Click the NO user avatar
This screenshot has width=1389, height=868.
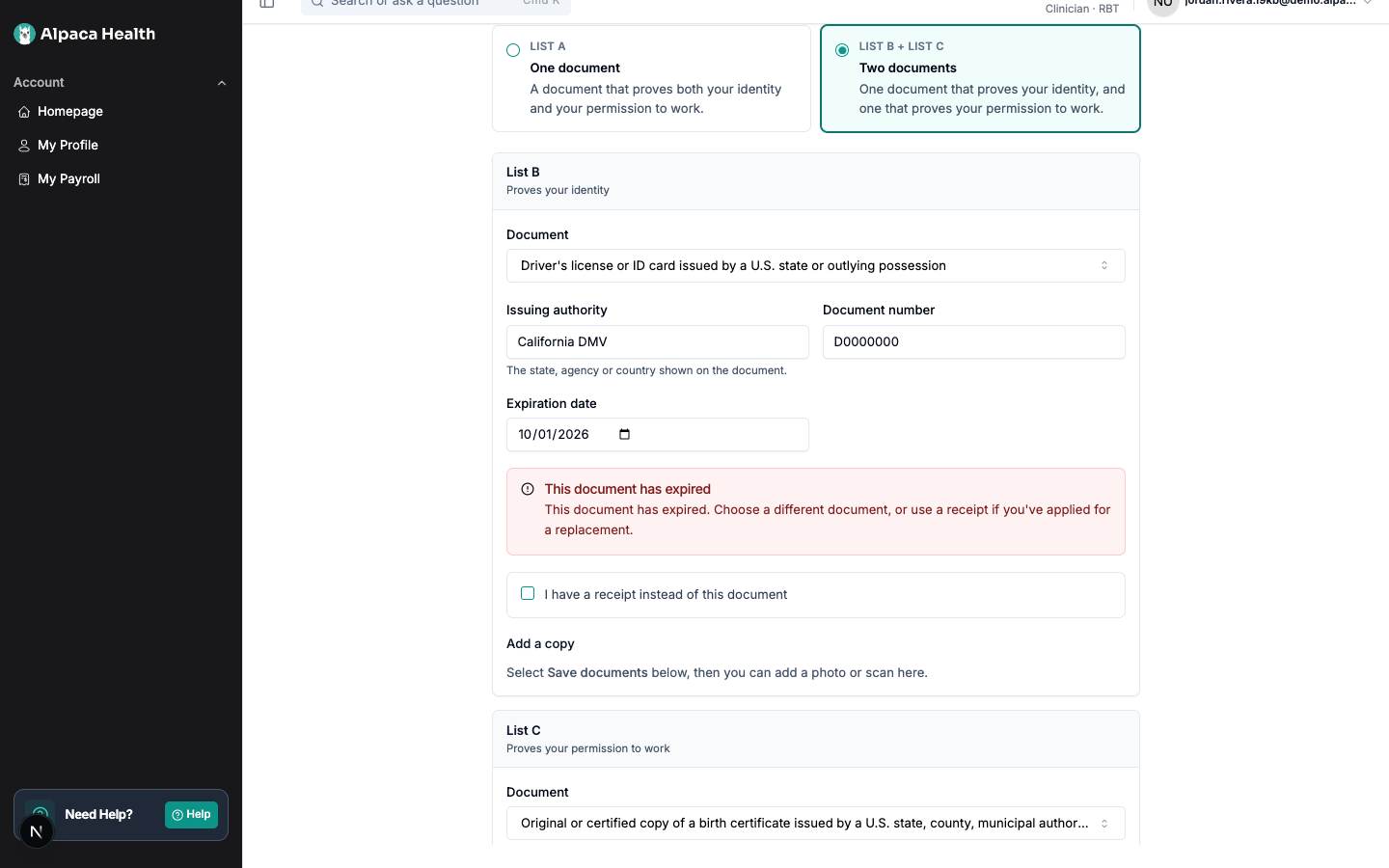(1163, 4)
